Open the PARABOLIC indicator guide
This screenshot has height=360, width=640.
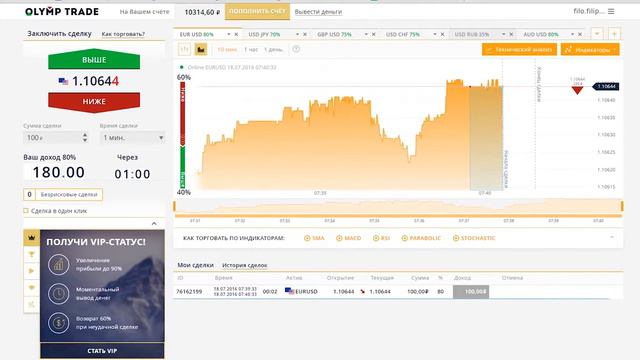point(421,238)
